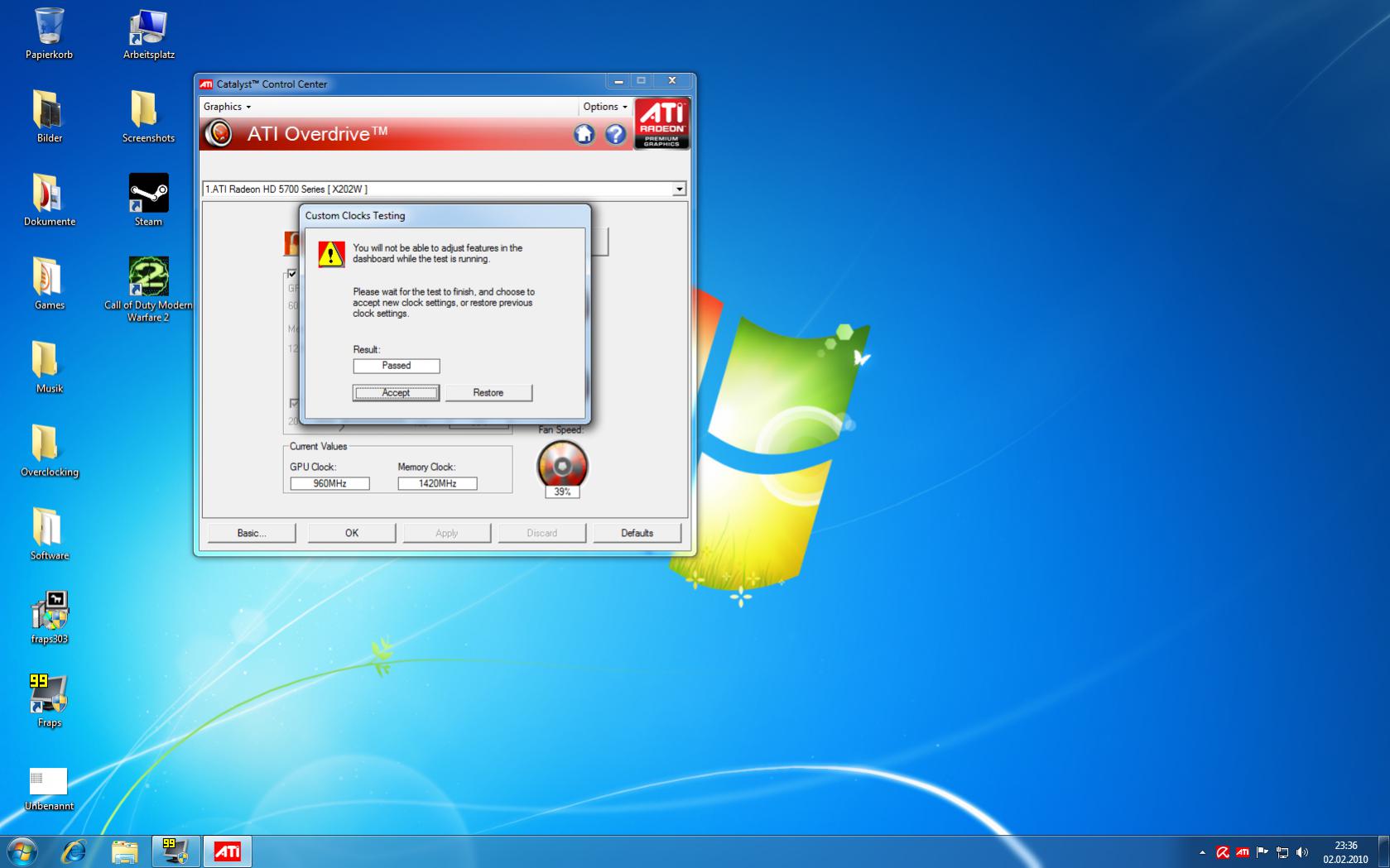Viewport: 1390px width, 868px height.
Task: Select the Fraps desktop shortcut
Action: click(x=49, y=701)
